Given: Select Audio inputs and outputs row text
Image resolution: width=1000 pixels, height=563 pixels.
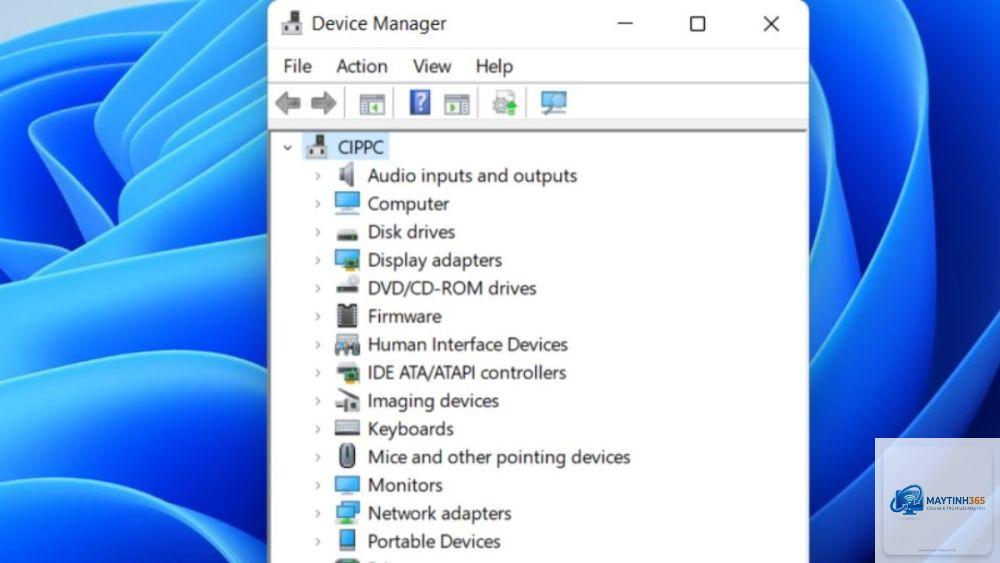Looking at the screenshot, I should point(472,175).
